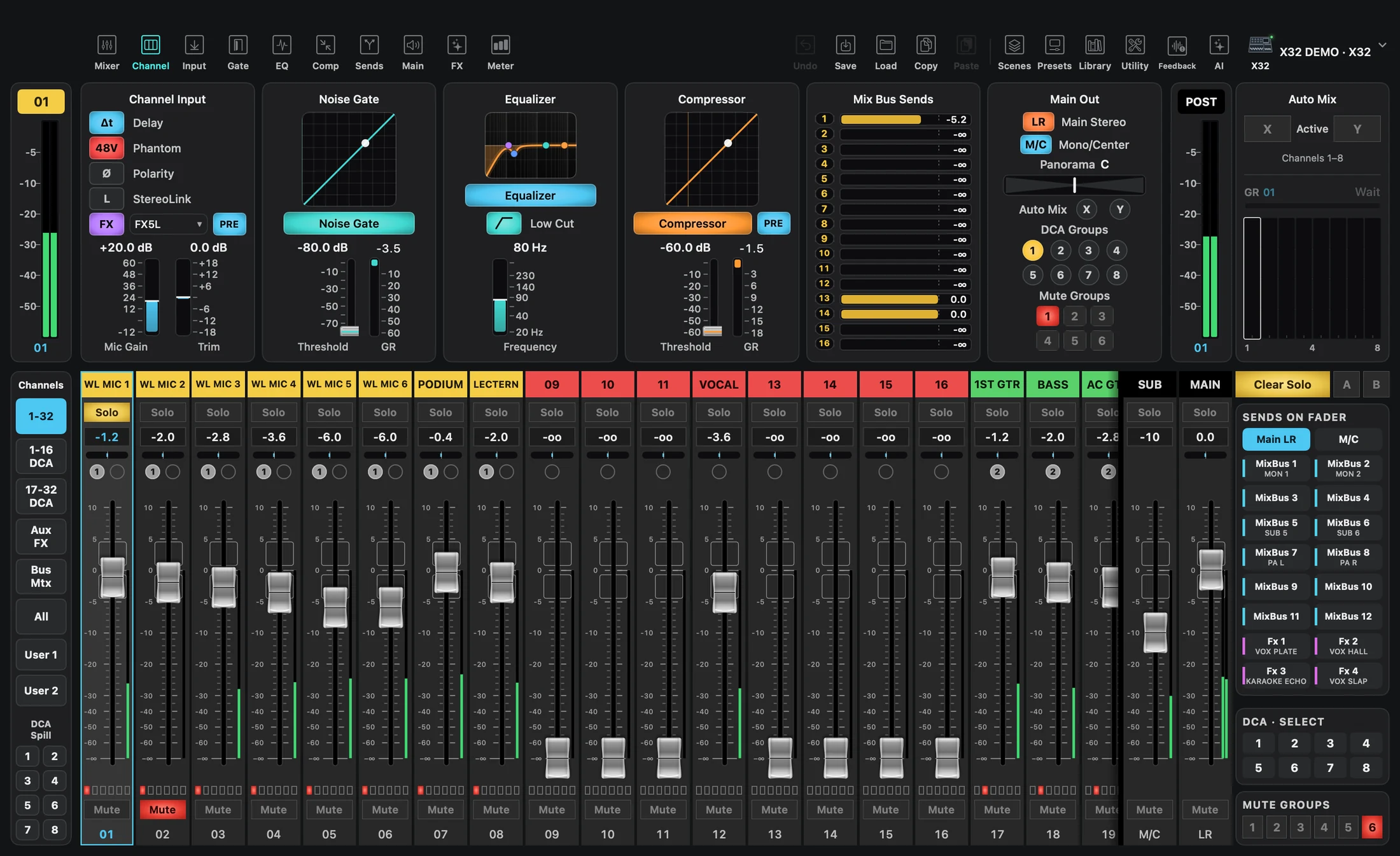Activate Mute Group 6 at bottom right

(1372, 827)
